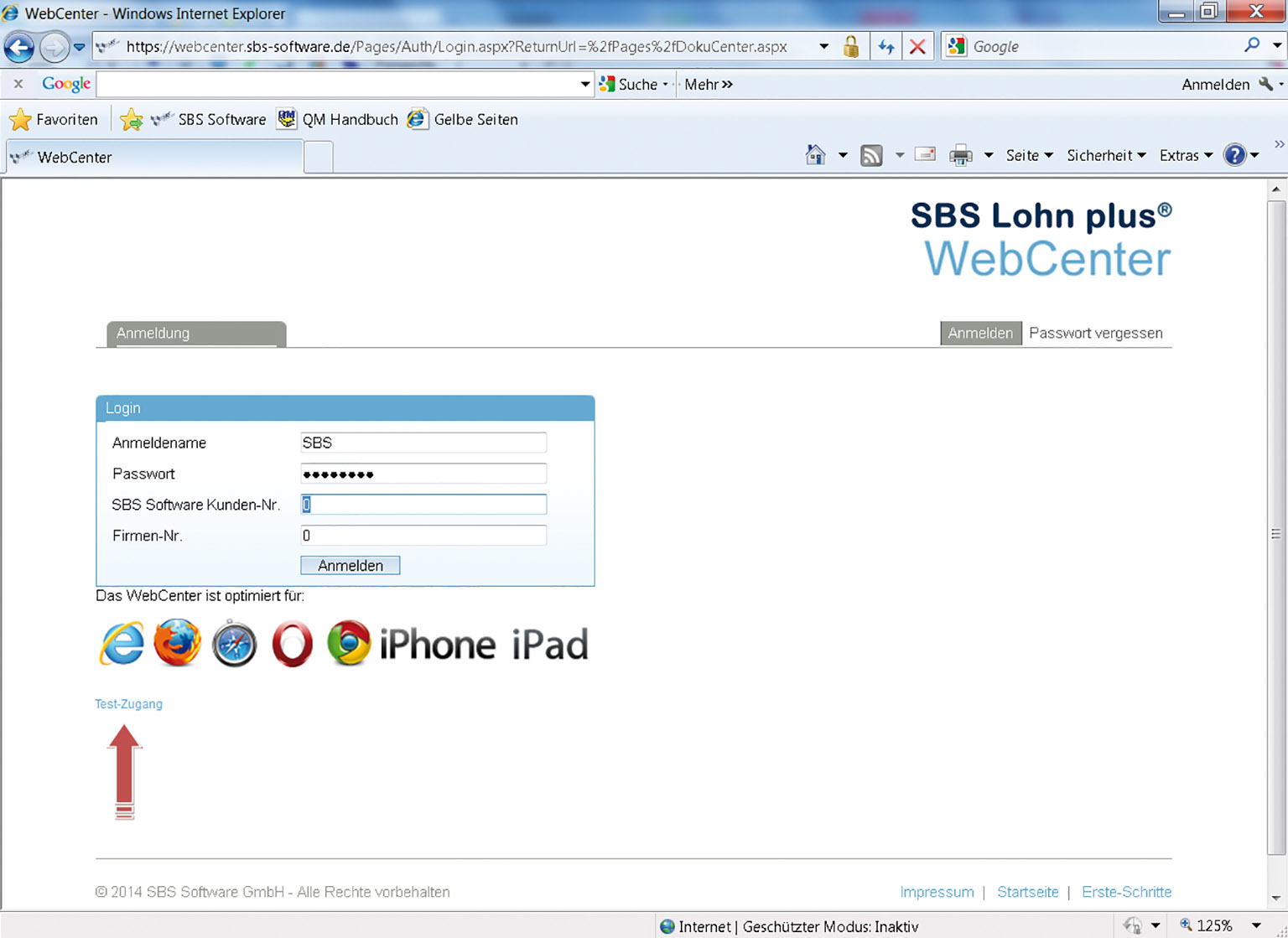Click into the Firmen-Nr. input field
The image size is (1288, 938).
(423, 536)
